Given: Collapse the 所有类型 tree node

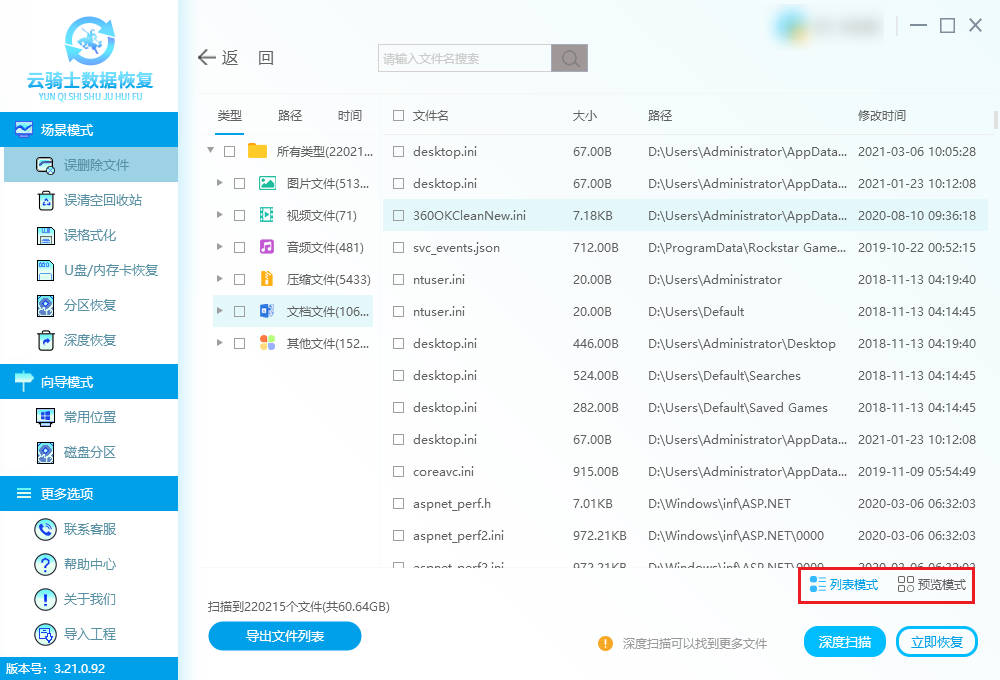Looking at the screenshot, I should (210, 151).
